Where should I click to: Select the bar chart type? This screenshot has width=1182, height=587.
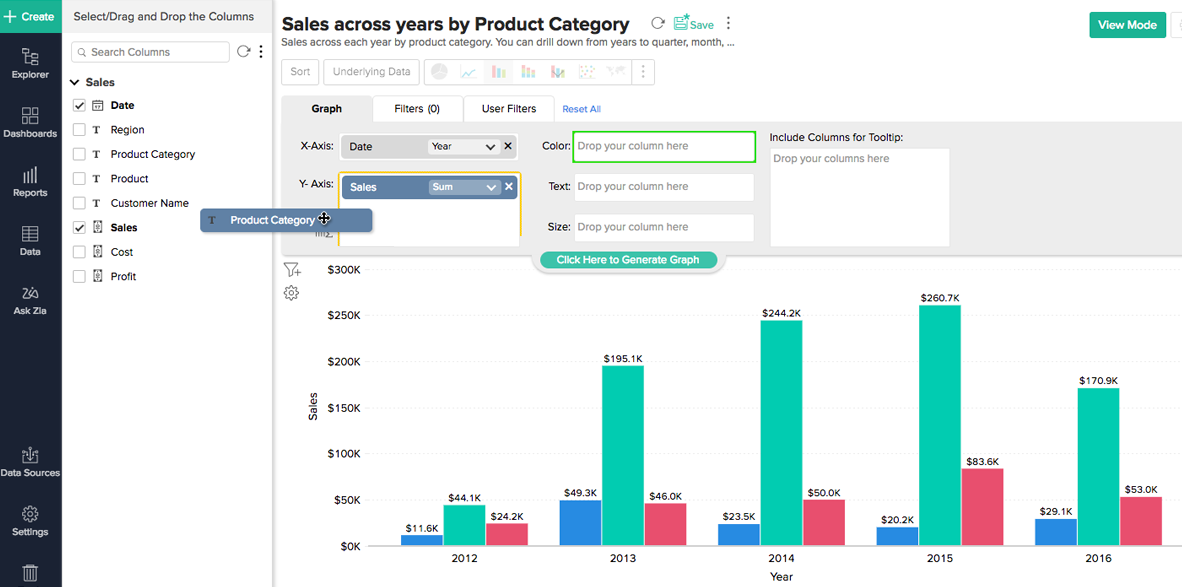tap(498, 72)
